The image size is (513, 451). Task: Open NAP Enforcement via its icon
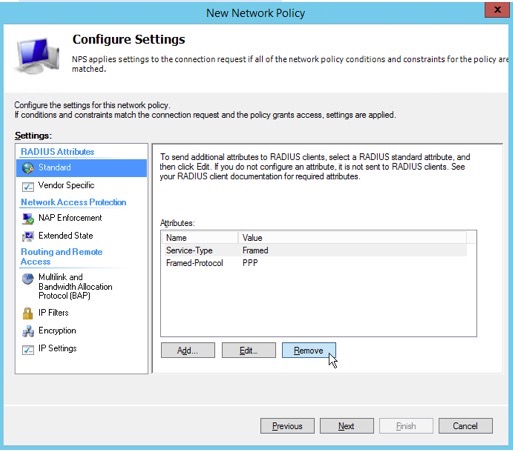point(28,218)
